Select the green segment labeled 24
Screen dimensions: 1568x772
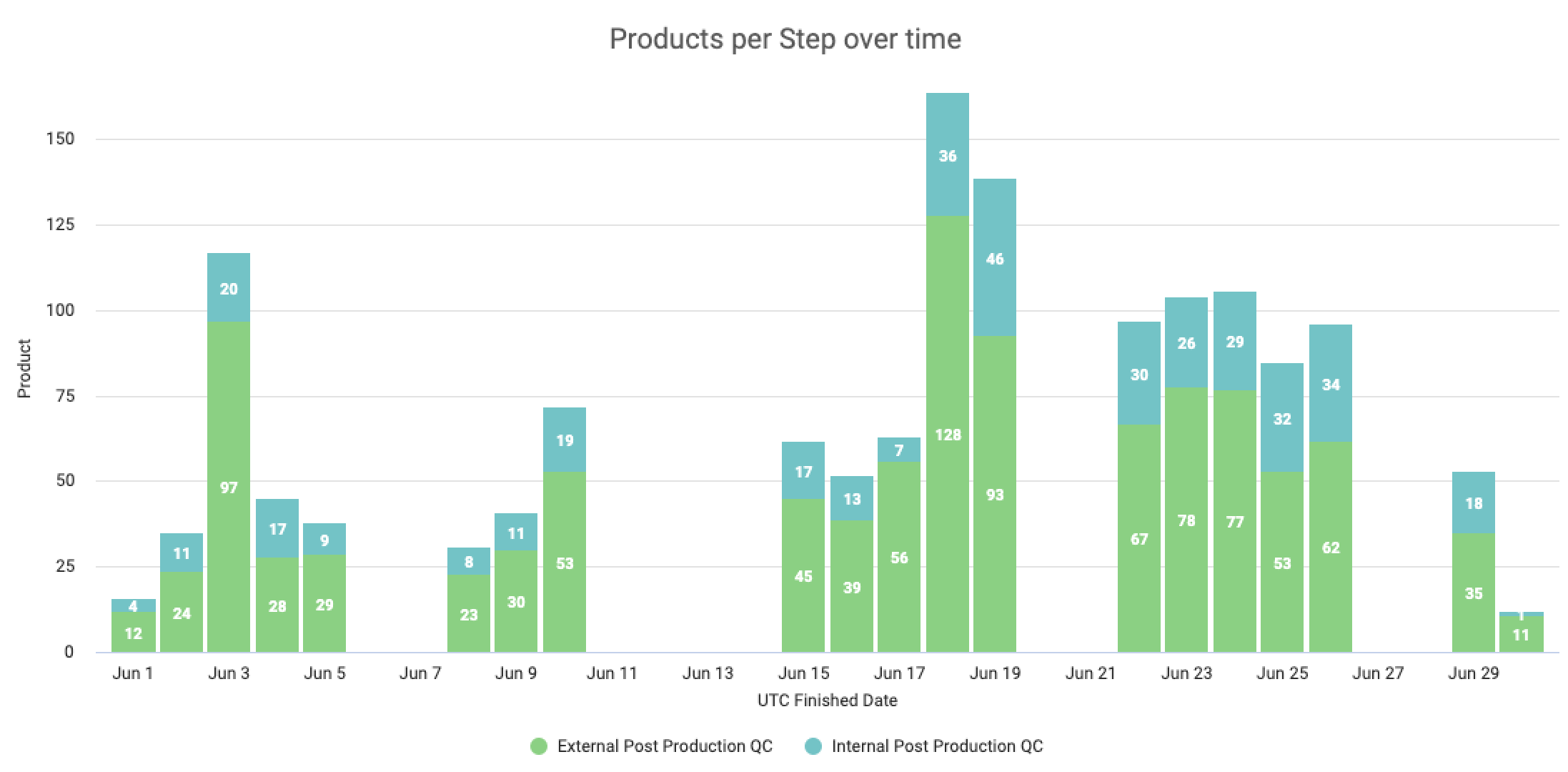click(182, 612)
